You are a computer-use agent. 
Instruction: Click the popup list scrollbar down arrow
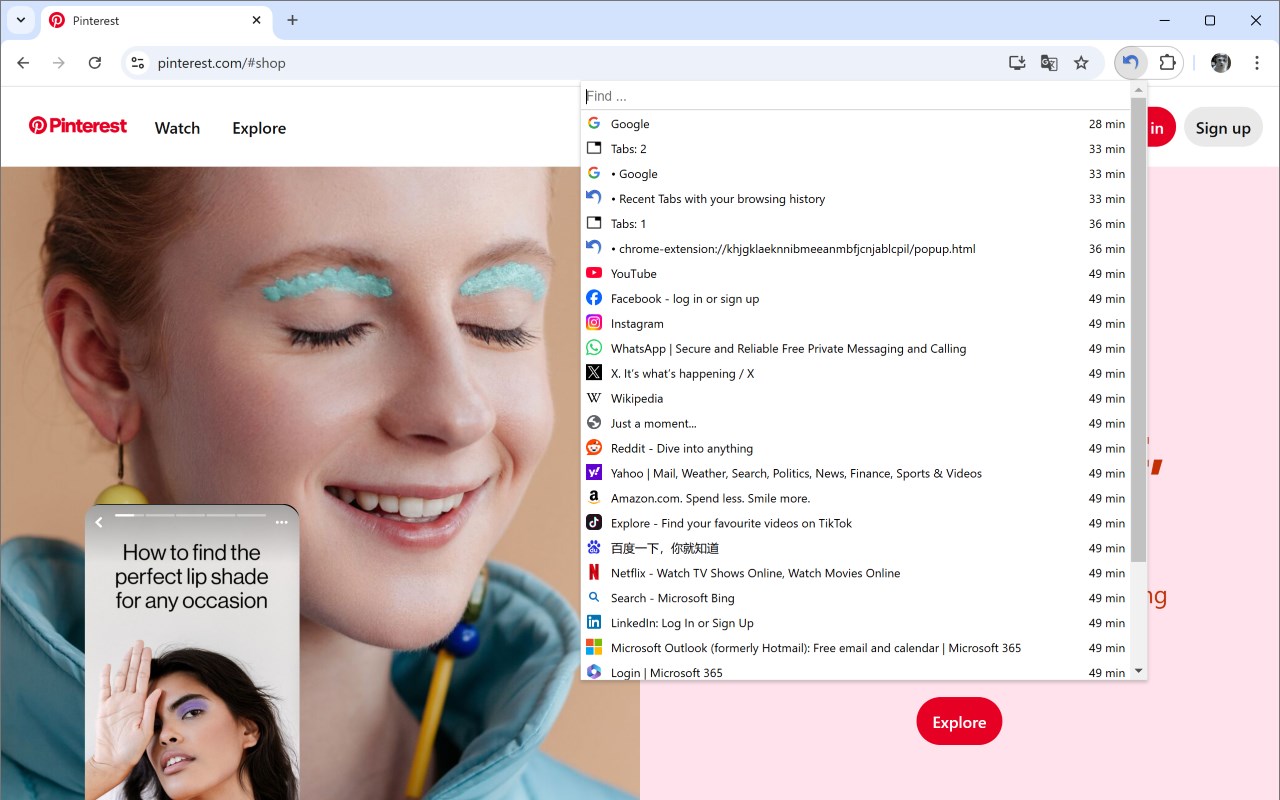click(x=1139, y=672)
